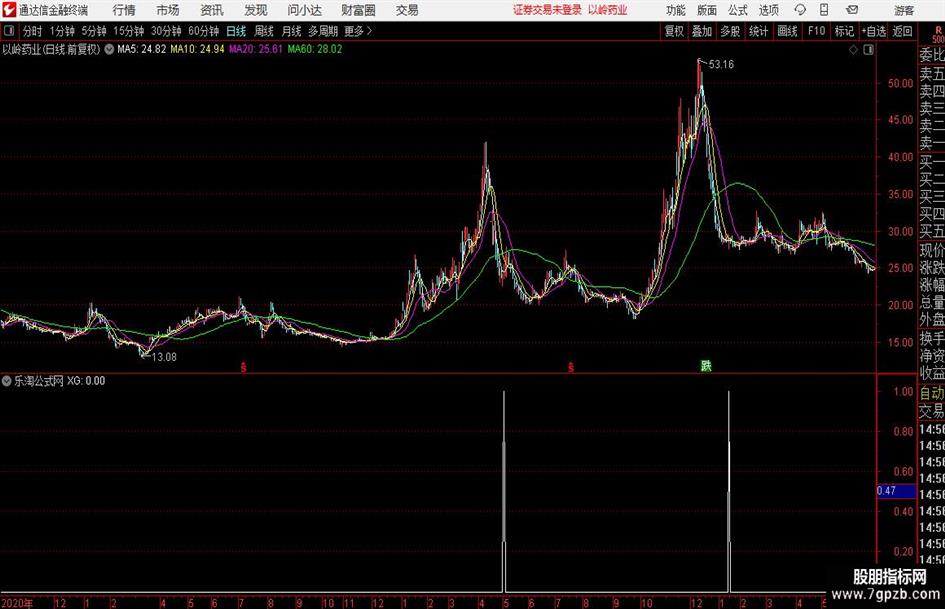Click the 返回 back button
Screen dimensions: 945x609
point(902,31)
